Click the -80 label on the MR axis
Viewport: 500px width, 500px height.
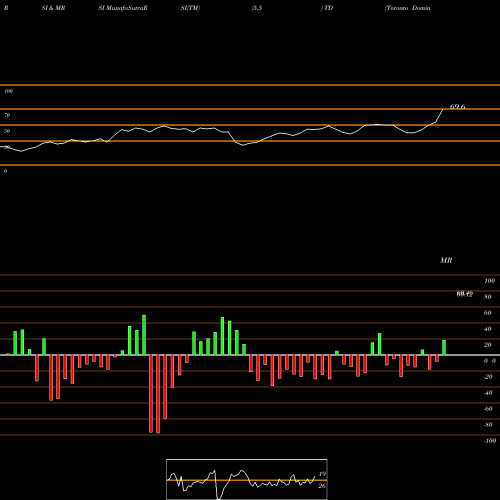click(488, 425)
